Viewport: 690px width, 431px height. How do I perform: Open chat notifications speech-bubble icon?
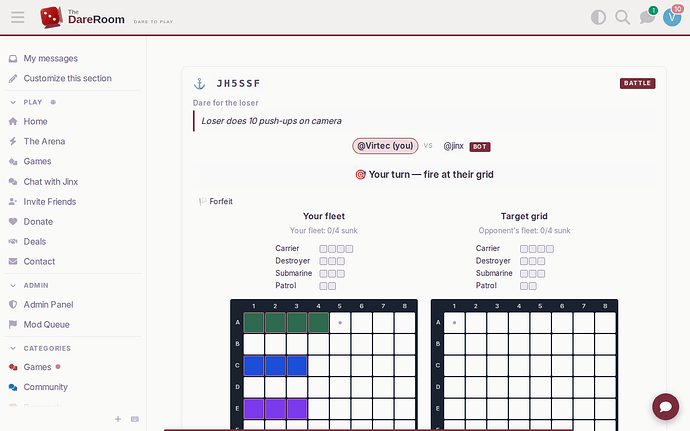coord(647,17)
